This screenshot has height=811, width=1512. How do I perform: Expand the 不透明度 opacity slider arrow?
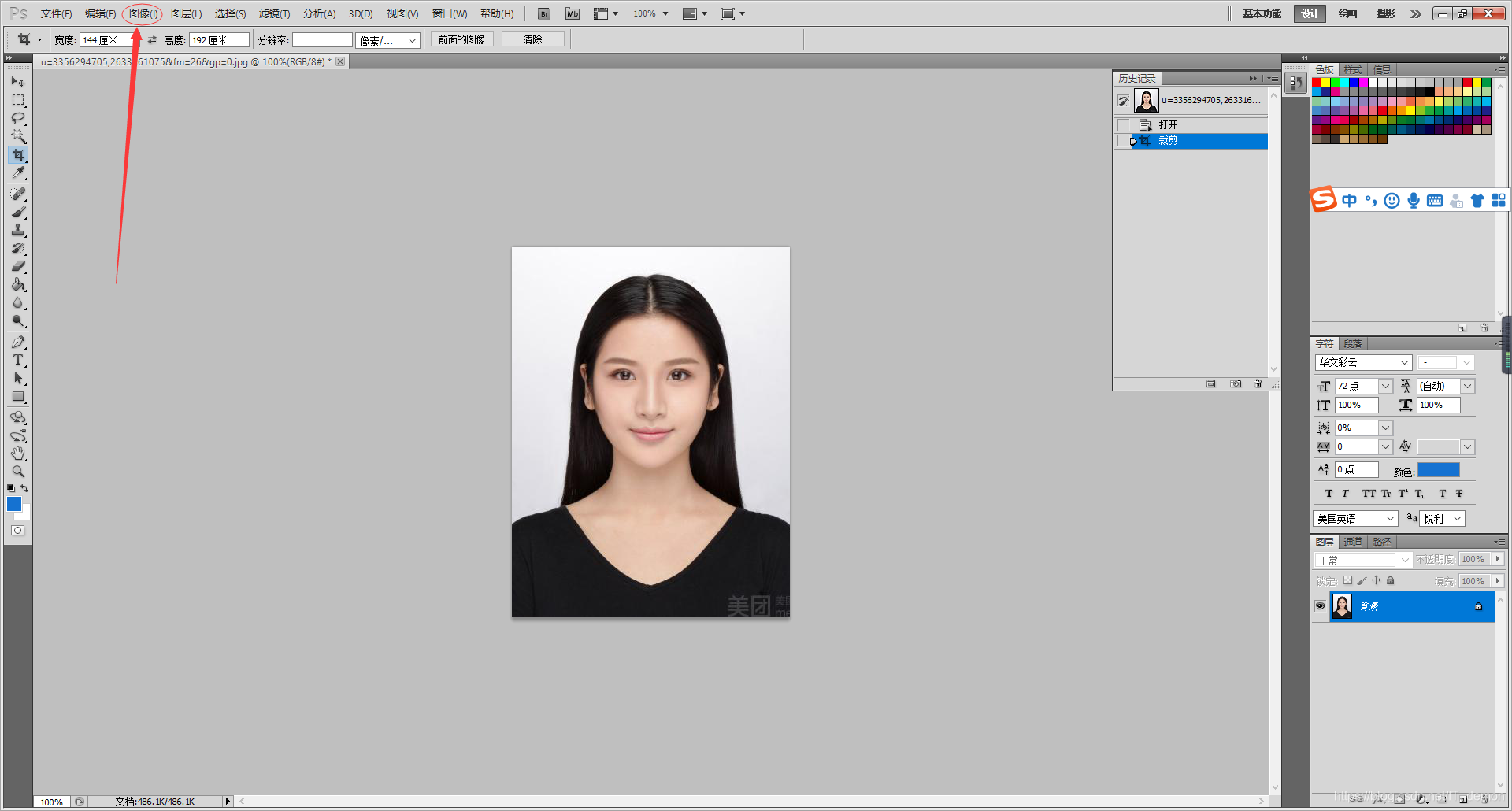point(1498,559)
